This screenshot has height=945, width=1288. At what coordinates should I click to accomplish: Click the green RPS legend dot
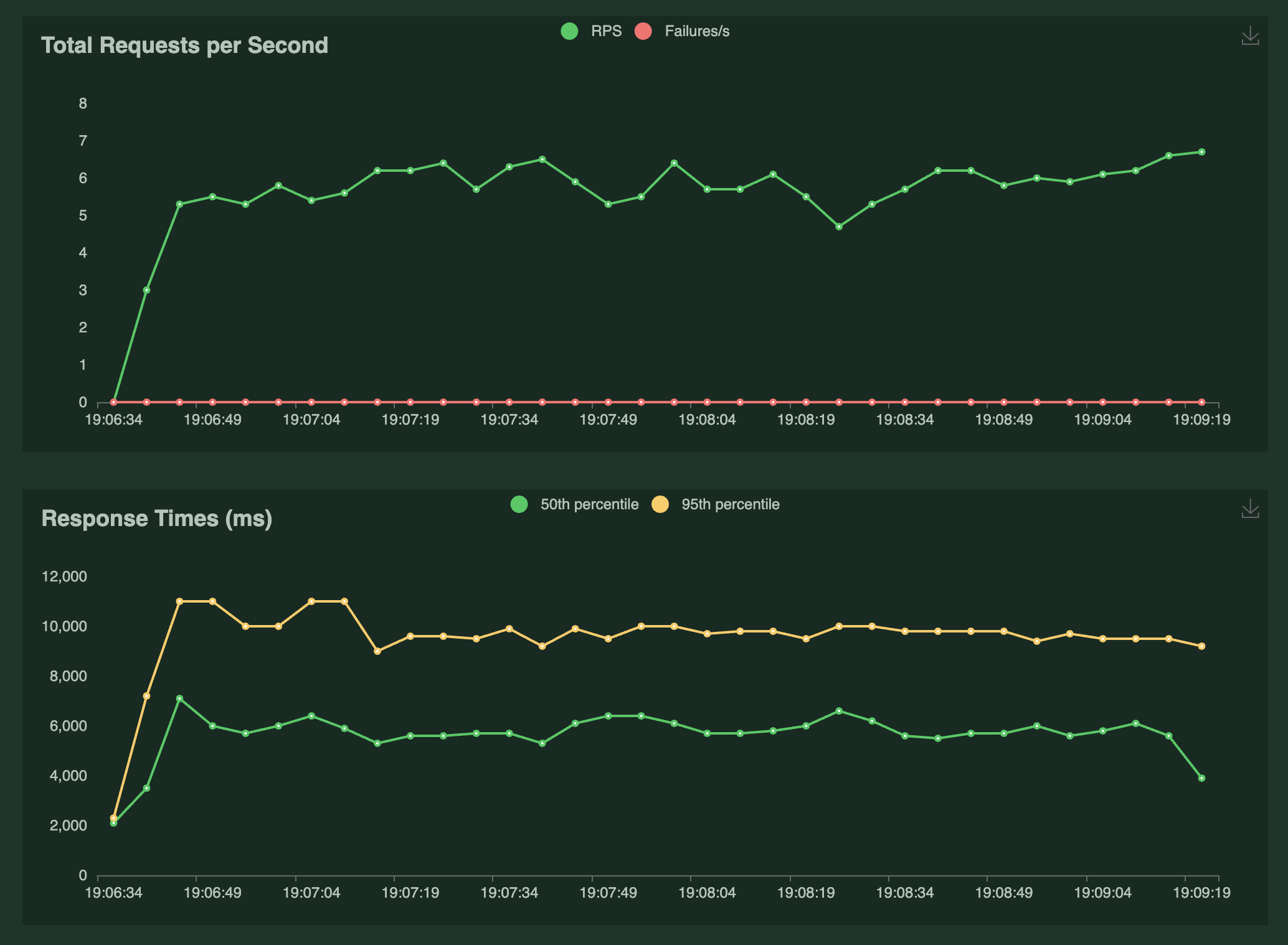tap(569, 31)
